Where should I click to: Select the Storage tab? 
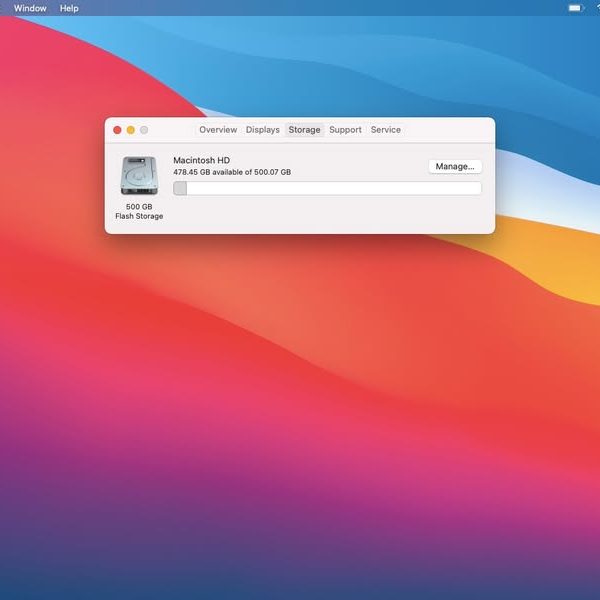tap(304, 130)
